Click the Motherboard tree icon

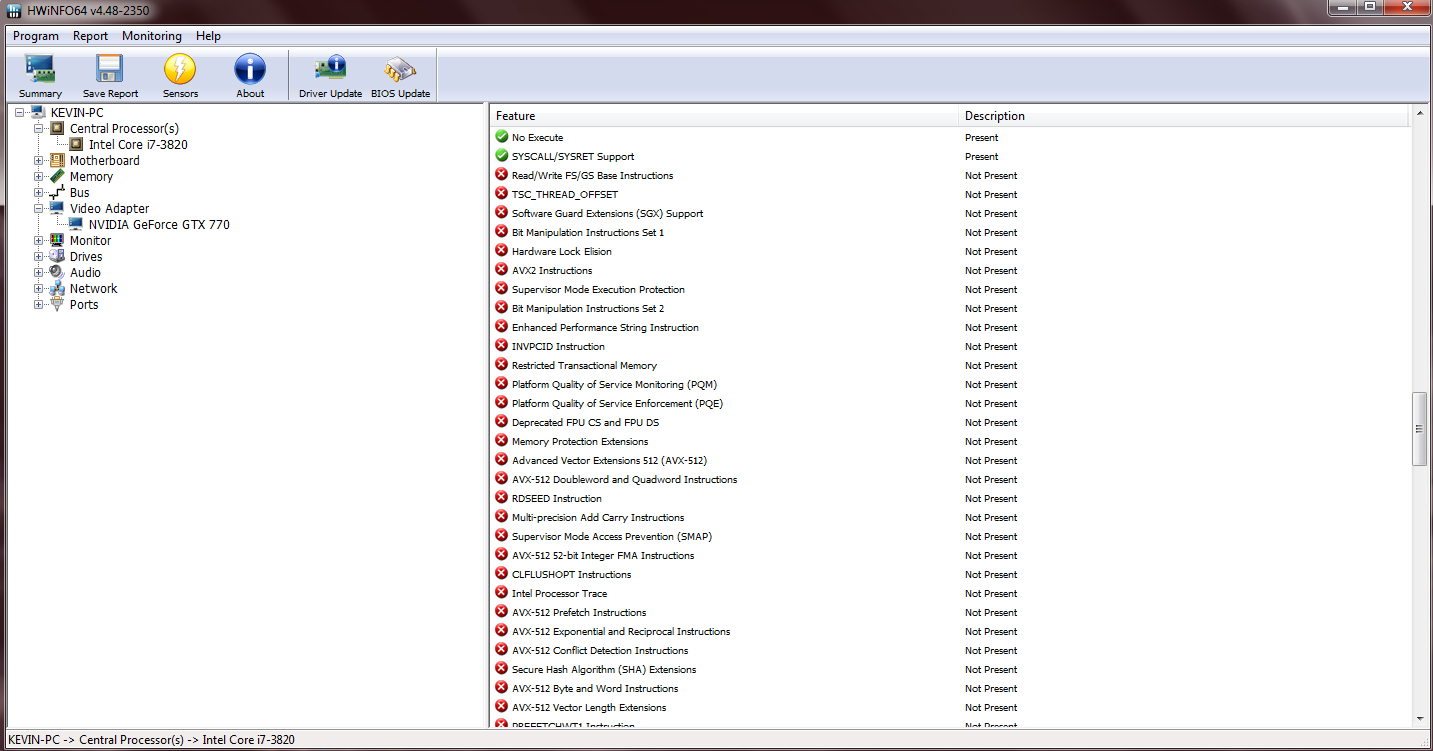[58, 161]
